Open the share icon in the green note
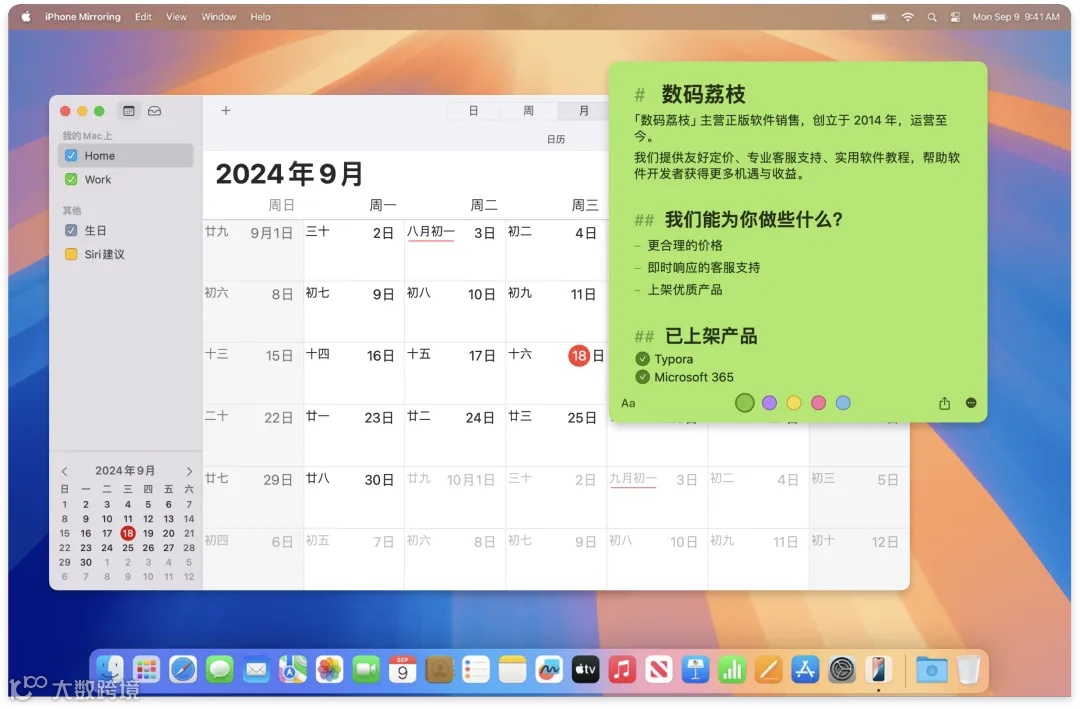Image resolution: width=1080 pixels, height=709 pixels. click(x=944, y=403)
